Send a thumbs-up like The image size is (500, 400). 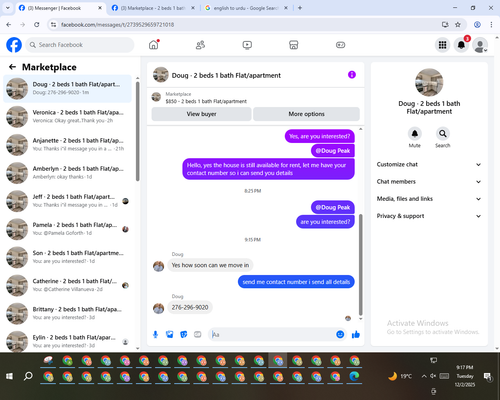click(356, 334)
